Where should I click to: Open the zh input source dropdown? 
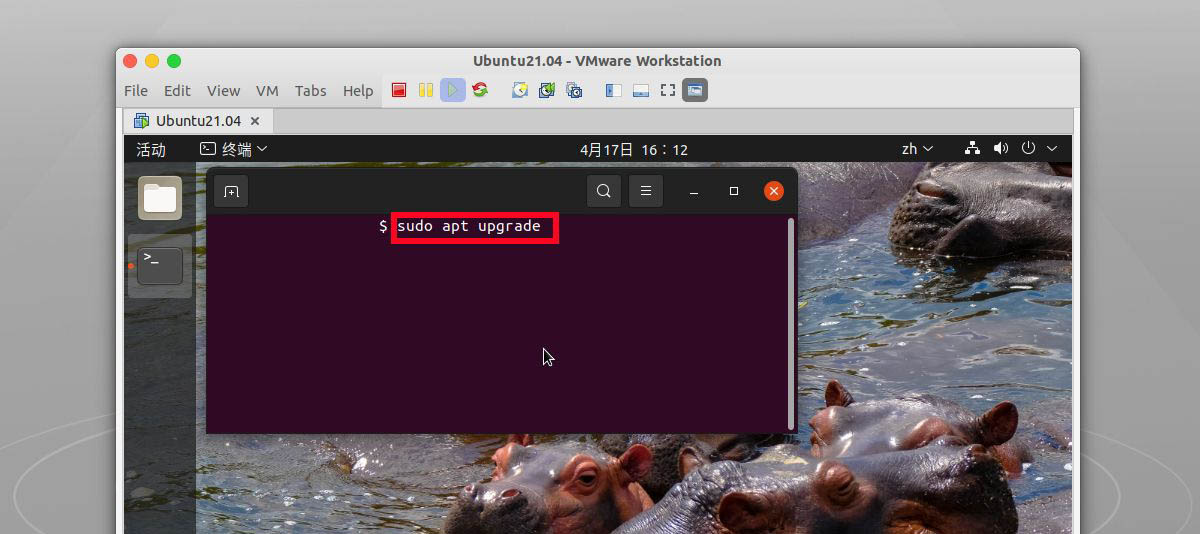pyautogui.click(x=917, y=149)
